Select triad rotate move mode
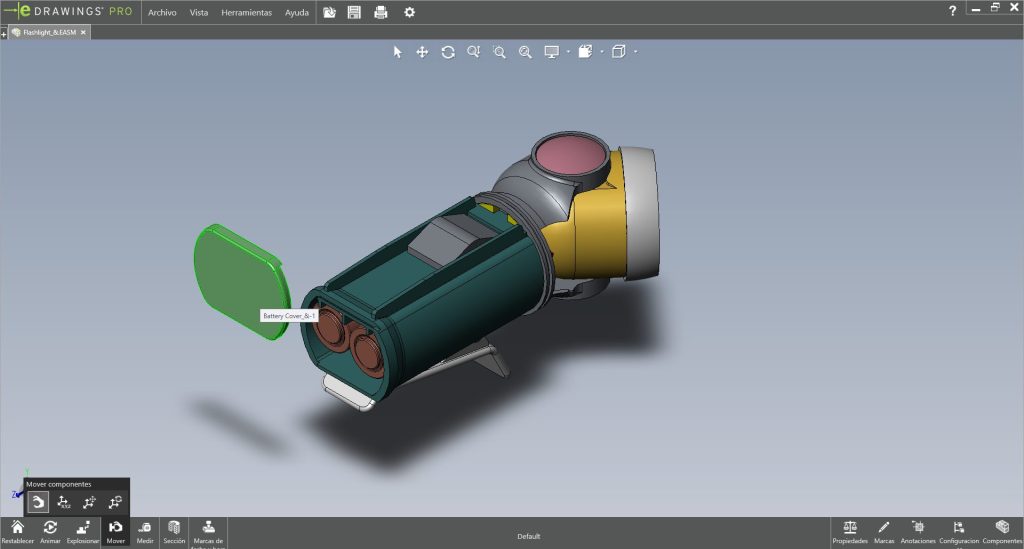This screenshot has height=549, width=1024. 115,502
